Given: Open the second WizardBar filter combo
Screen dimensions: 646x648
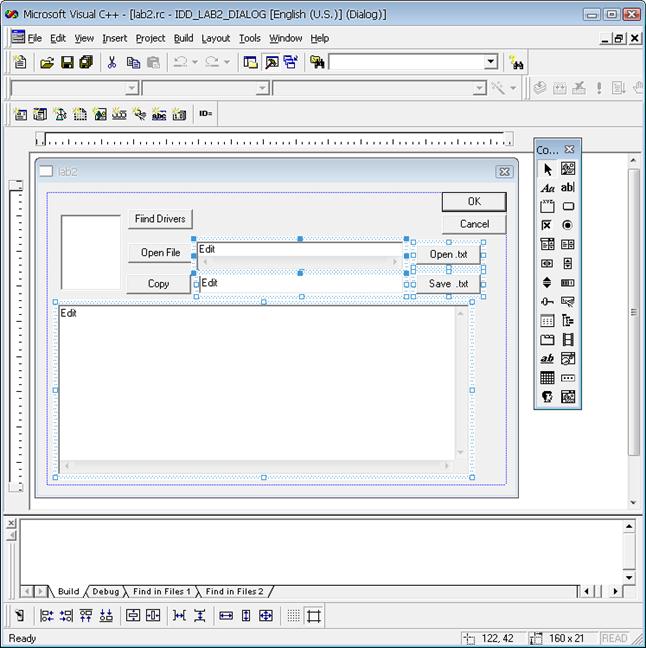Looking at the screenshot, I should 205,88.
